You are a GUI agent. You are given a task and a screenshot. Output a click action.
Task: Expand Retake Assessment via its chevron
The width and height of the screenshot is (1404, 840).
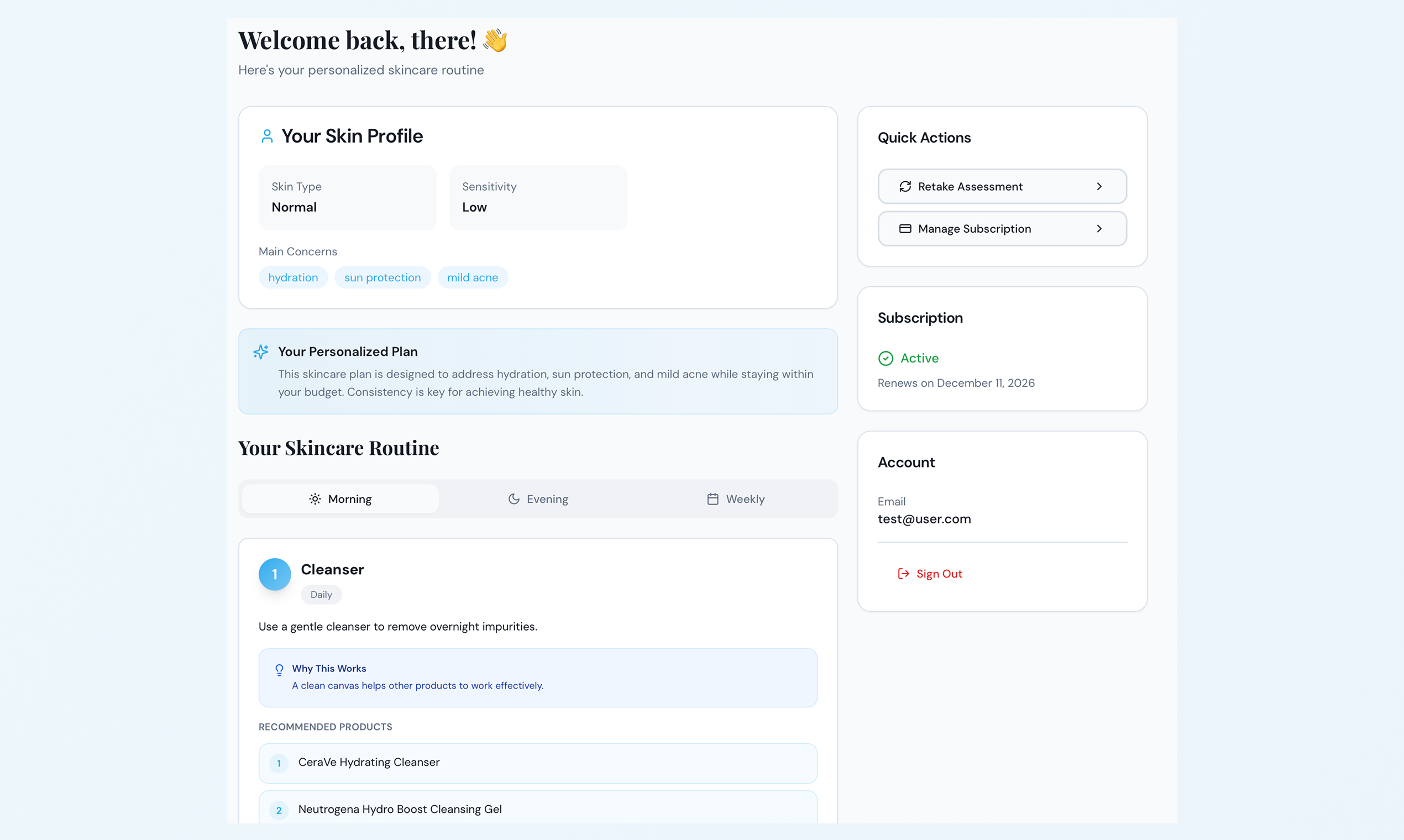(x=1100, y=186)
